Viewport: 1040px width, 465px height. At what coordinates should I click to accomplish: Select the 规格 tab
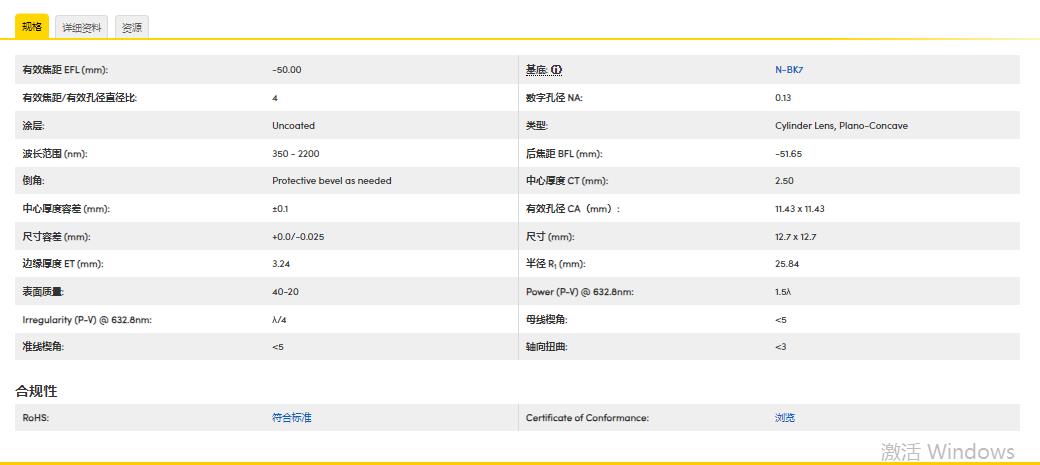pyautogui.click(x=32, y=27)
